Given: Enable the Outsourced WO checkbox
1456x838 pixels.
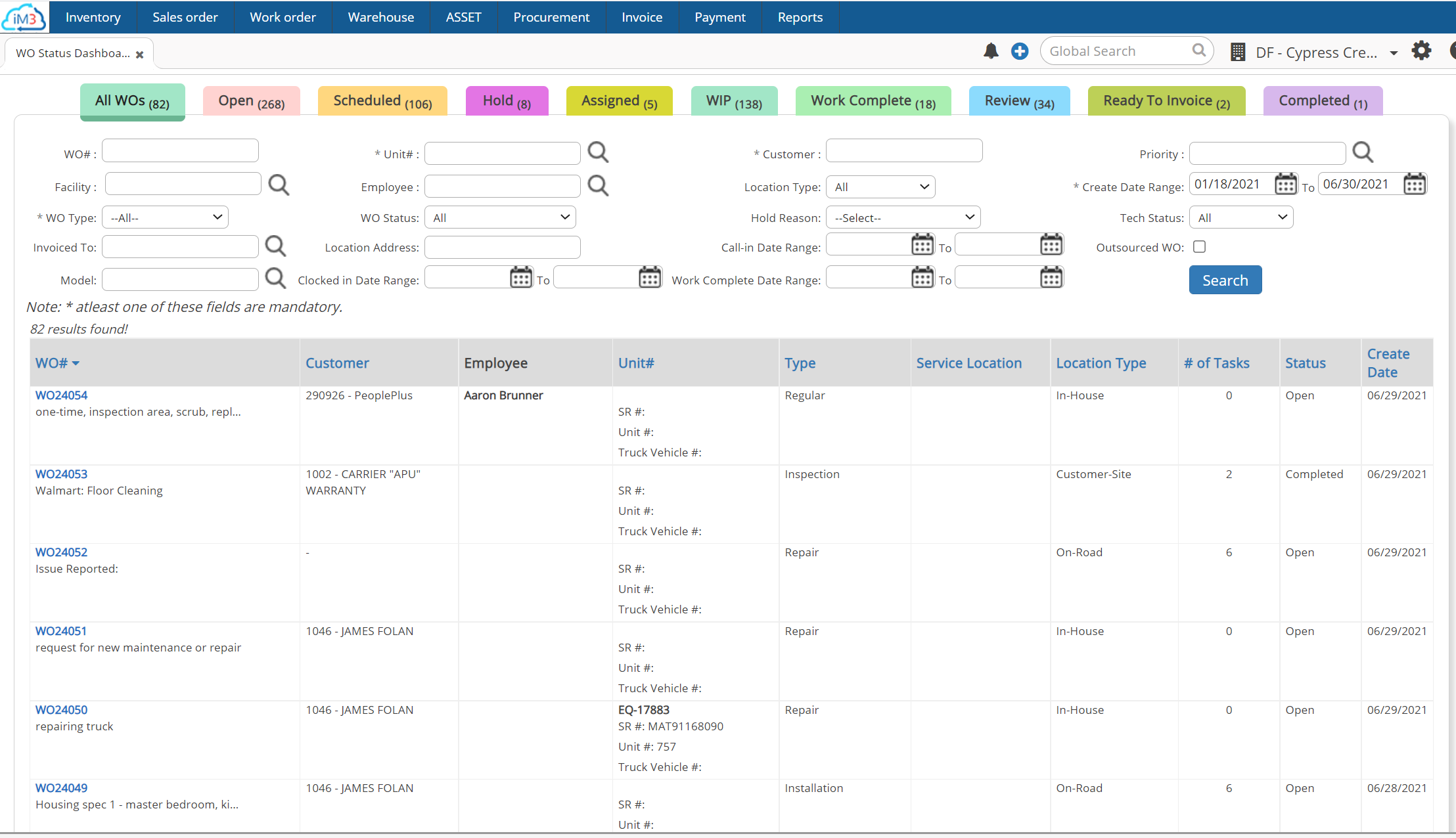Looking at the screenshot, I should 1200,246.
